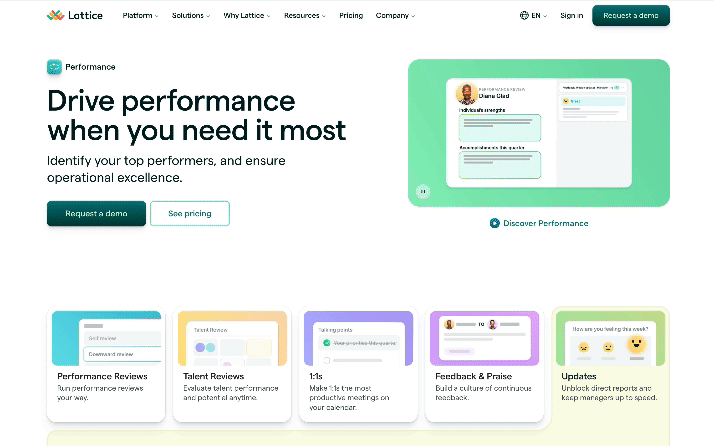Image resolution: width=714 pixels, height=446 pixels.
Task: Select the 1:1s card
Action: (358, 364)
